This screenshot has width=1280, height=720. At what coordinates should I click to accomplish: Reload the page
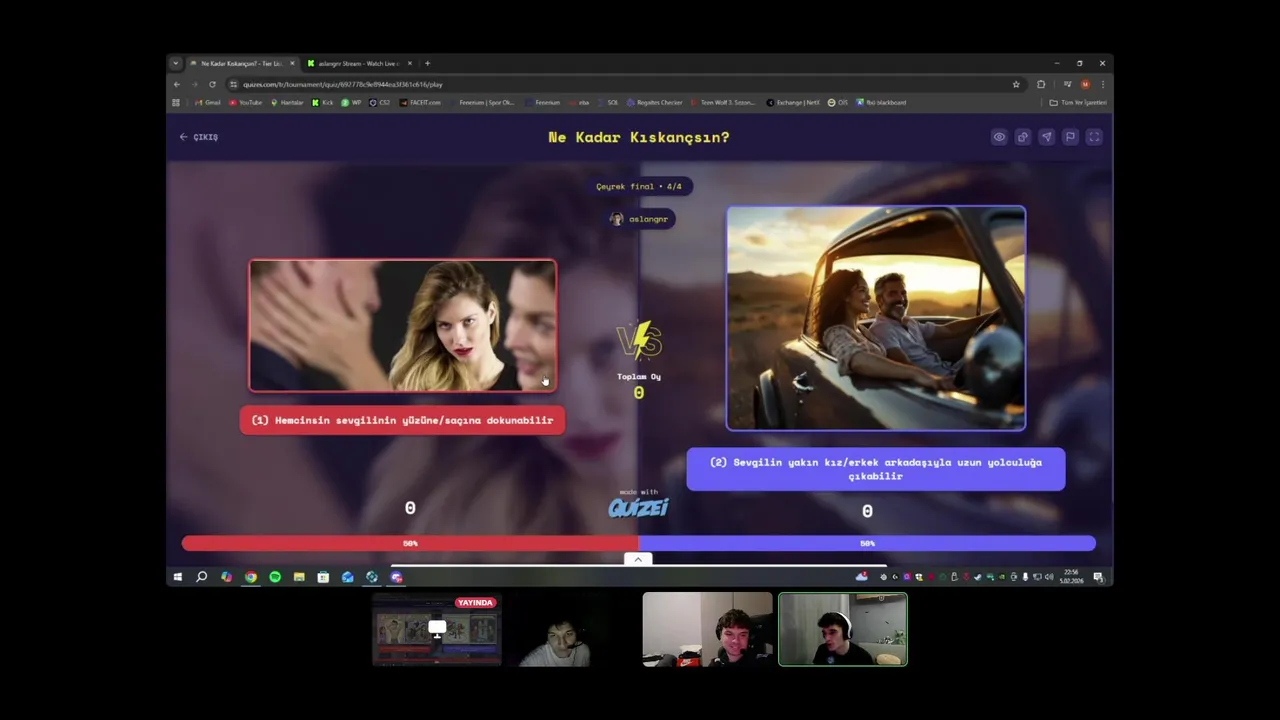click(x=212, y=84)
